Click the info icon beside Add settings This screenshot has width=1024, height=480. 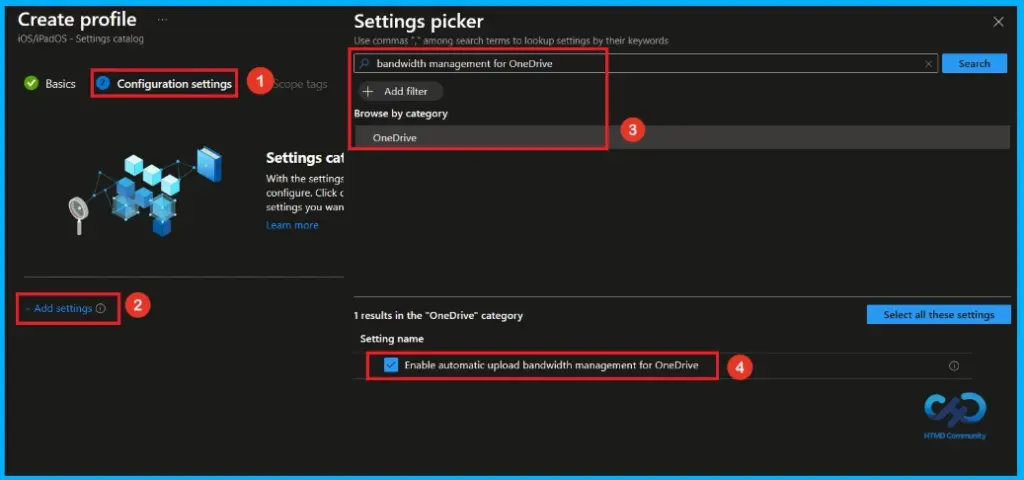pyautogui.click(x=101, y=308)
